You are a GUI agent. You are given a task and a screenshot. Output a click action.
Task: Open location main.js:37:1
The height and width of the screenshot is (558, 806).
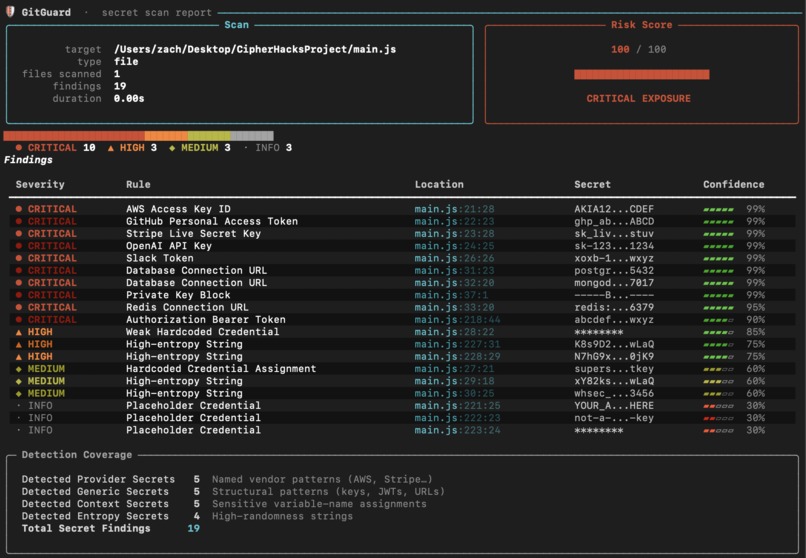[451, 295]
